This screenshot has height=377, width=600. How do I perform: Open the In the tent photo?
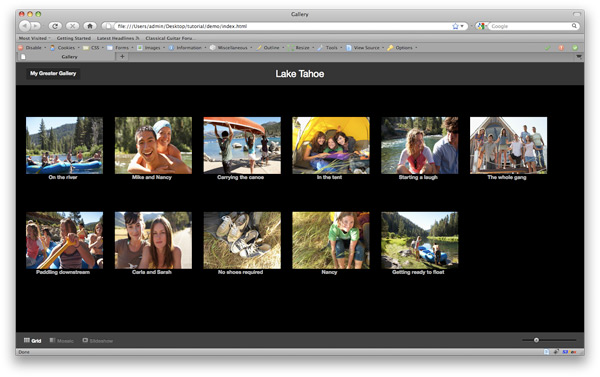[331, 145]
